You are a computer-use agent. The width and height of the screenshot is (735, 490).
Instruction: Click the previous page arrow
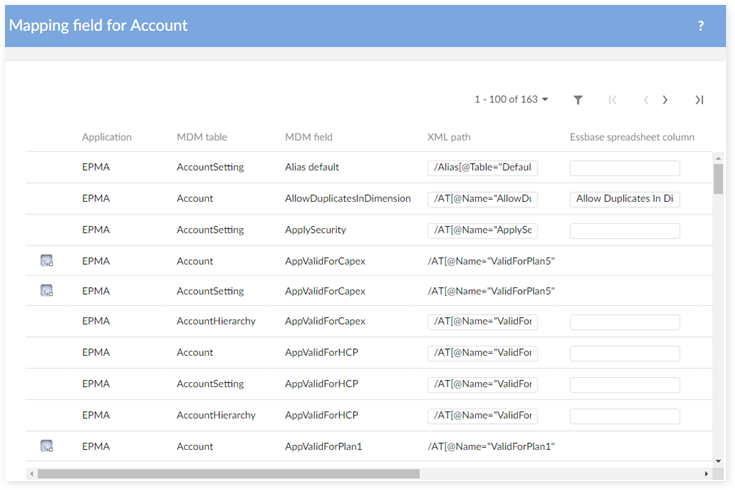[646, 100]
